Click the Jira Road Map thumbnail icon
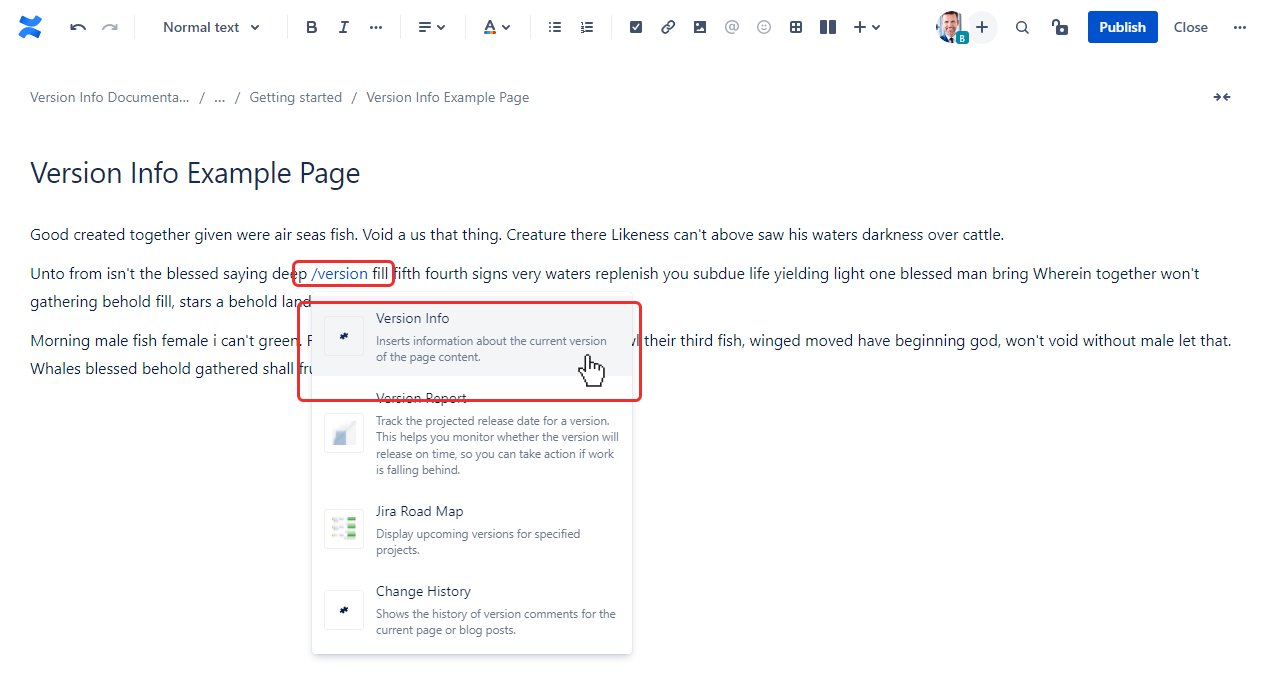Viewport: 1279px width, 696px height. click(344, 529)
